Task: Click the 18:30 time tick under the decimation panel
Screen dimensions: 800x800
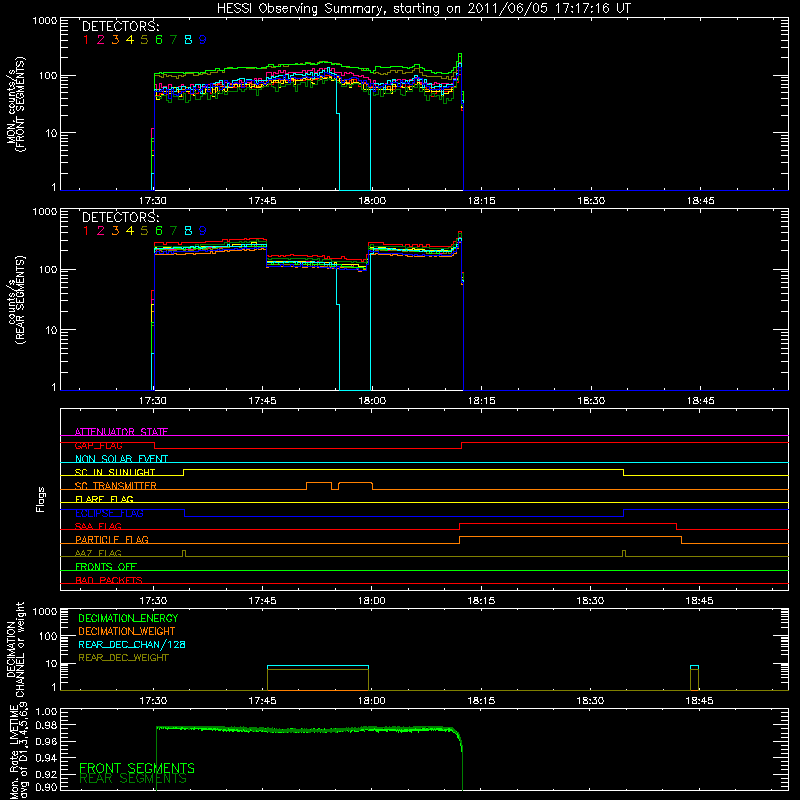Action: coord(590,701)
